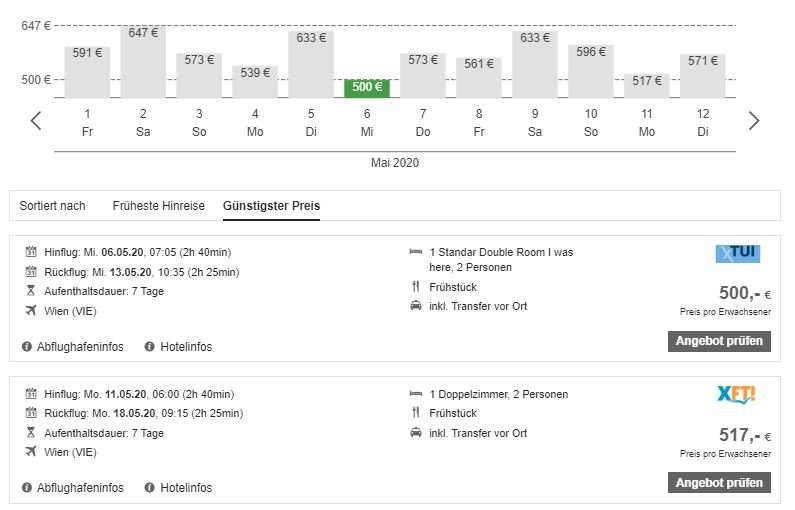Select the green 500 € price bar

pos(367,88)
